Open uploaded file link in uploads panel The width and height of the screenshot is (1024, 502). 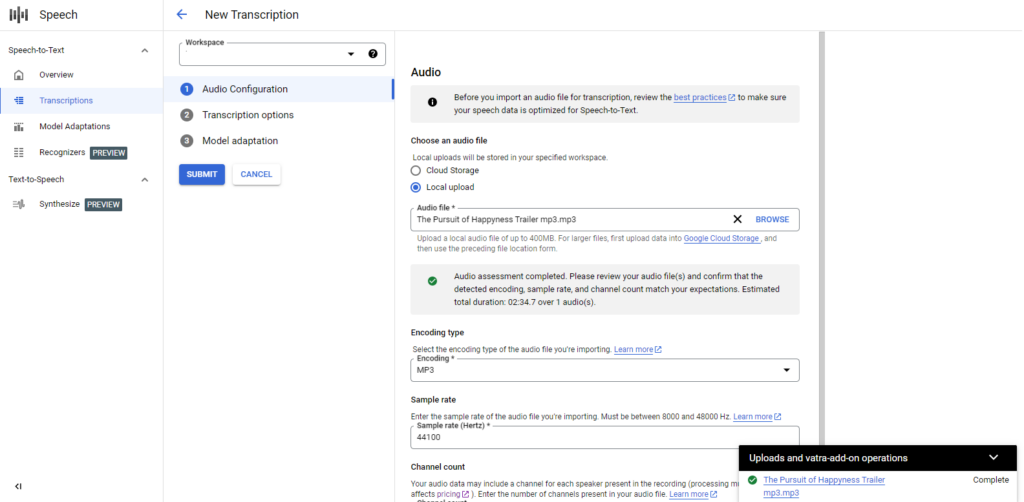[x=824, y=486]
